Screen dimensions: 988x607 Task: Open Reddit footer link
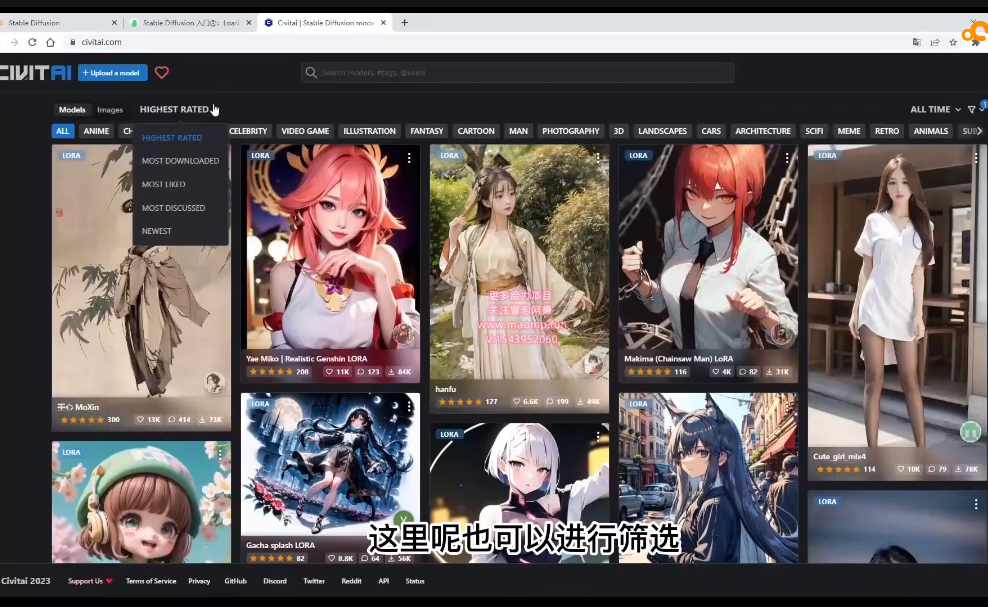pos(352,581)
